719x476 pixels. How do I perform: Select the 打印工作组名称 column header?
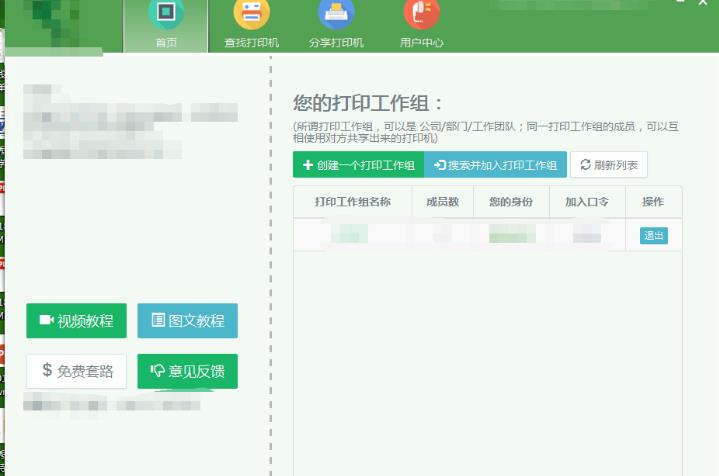pos(352,202)
